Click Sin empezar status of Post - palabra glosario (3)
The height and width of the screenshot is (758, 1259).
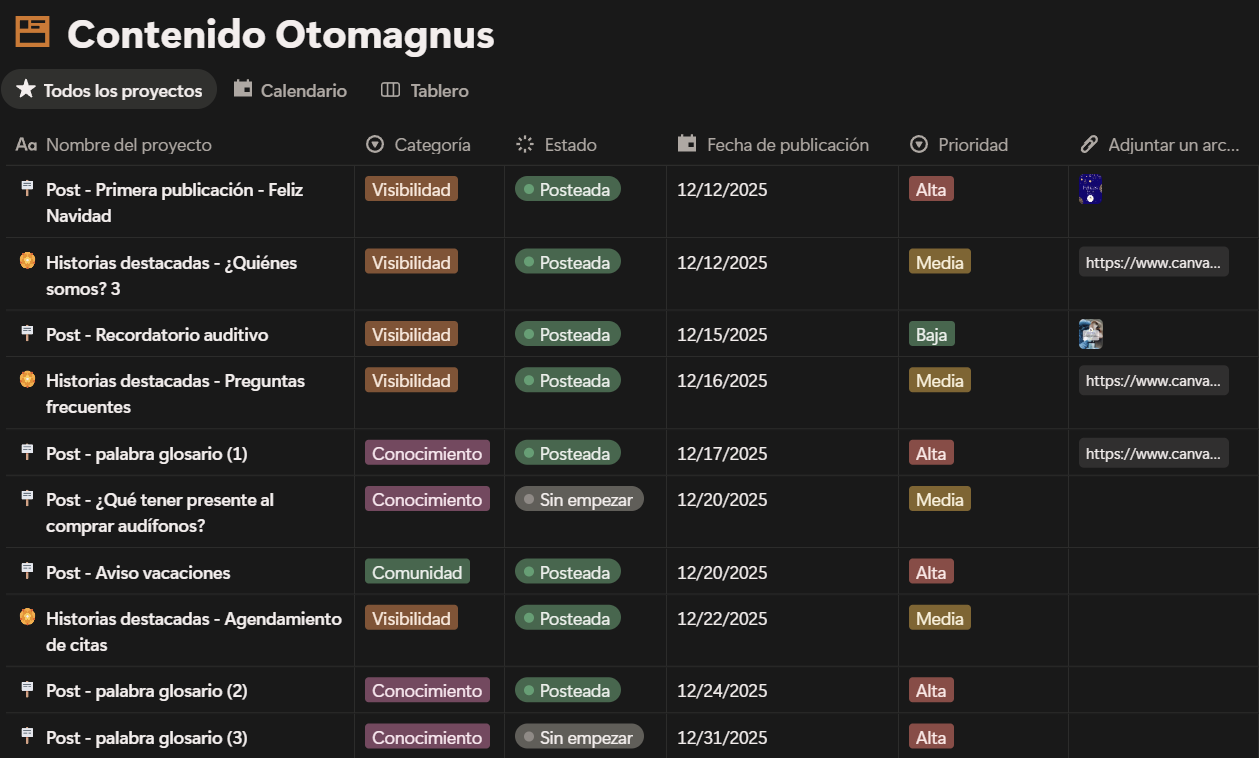579,737
